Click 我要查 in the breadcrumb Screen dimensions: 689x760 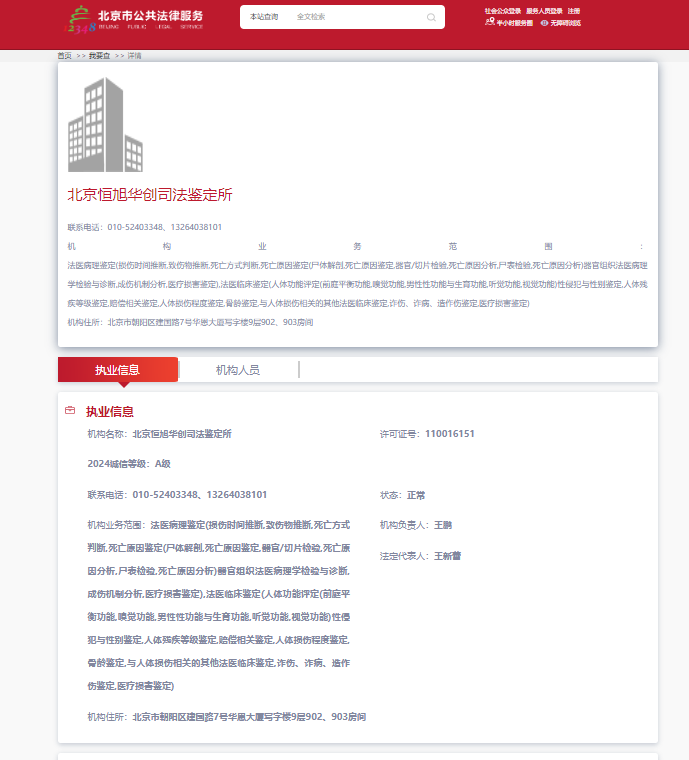pyautogui.click(x=99, y=56)
